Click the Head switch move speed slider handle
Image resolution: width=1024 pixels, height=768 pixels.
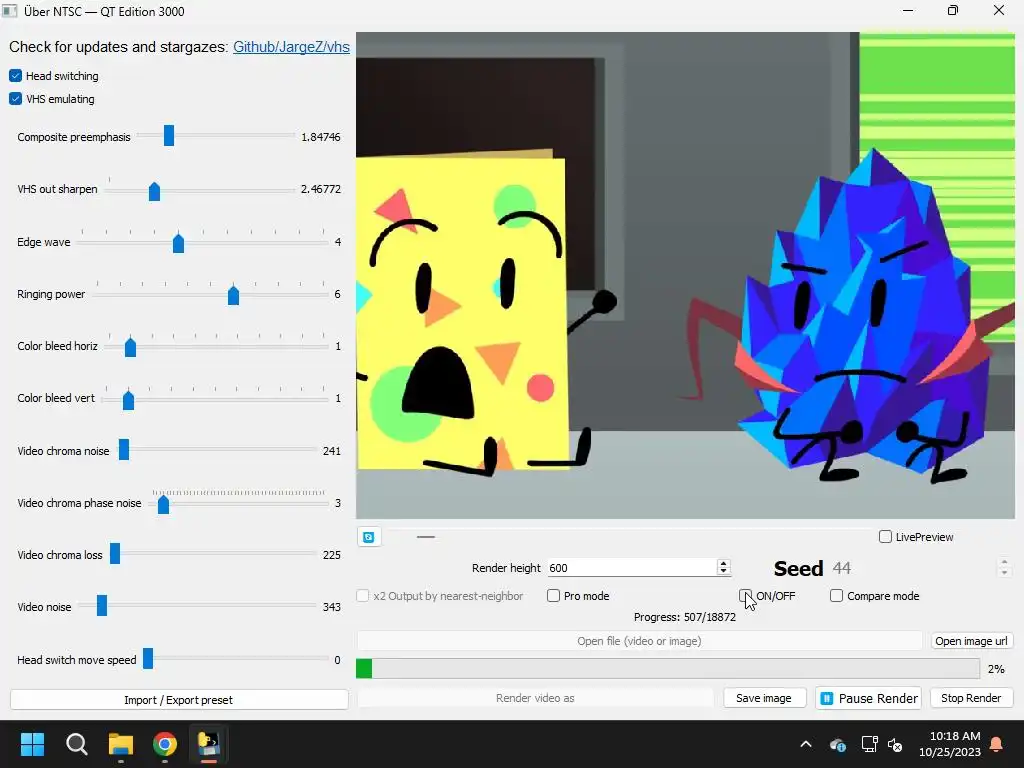click(148, 659)
